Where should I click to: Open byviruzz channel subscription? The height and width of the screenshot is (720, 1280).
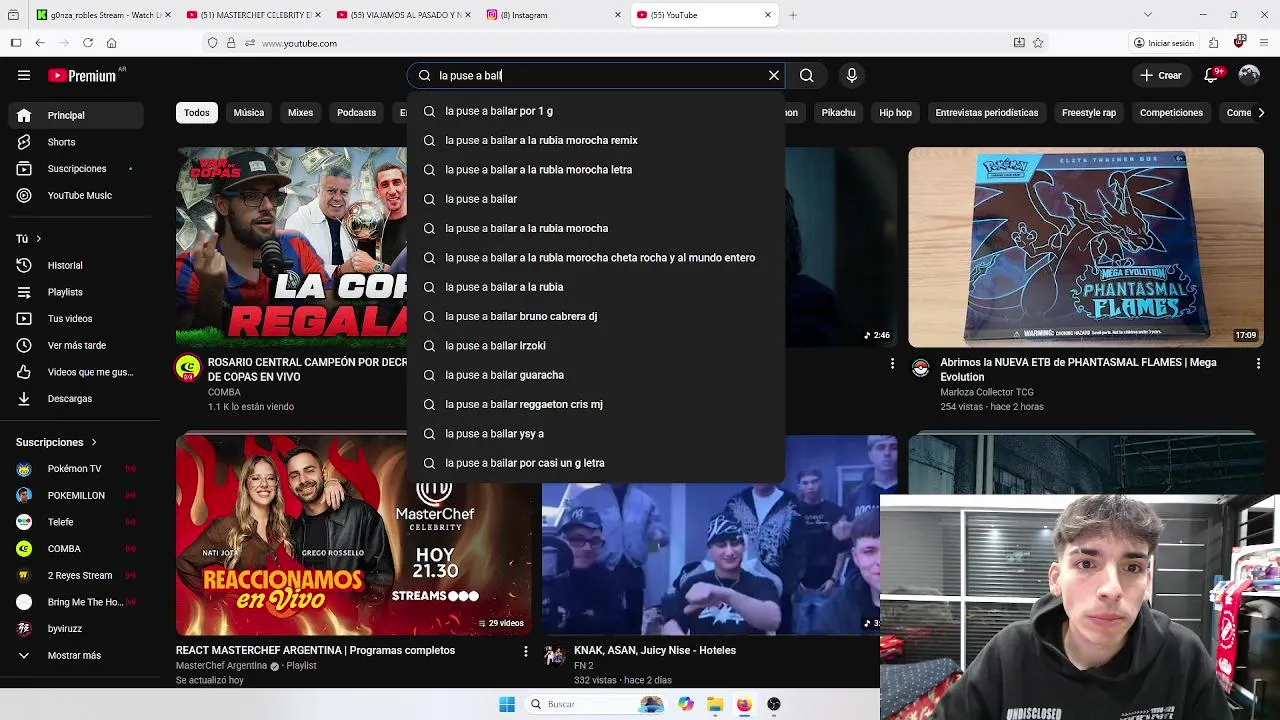[x=76, y=628]
